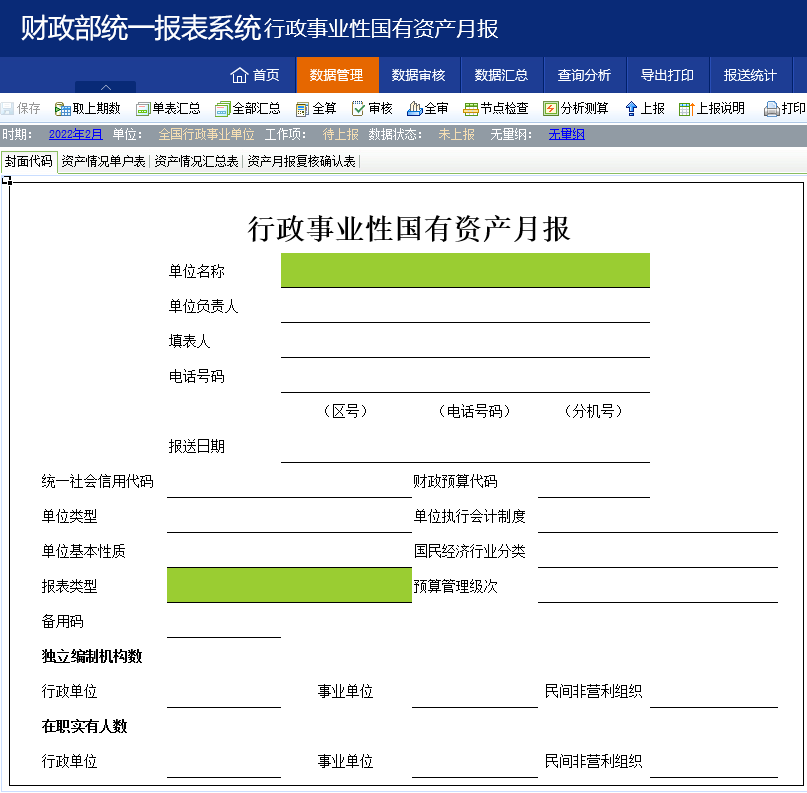
Task: Click the 统一社会信用代码 input field
Action: click(289, 481)
